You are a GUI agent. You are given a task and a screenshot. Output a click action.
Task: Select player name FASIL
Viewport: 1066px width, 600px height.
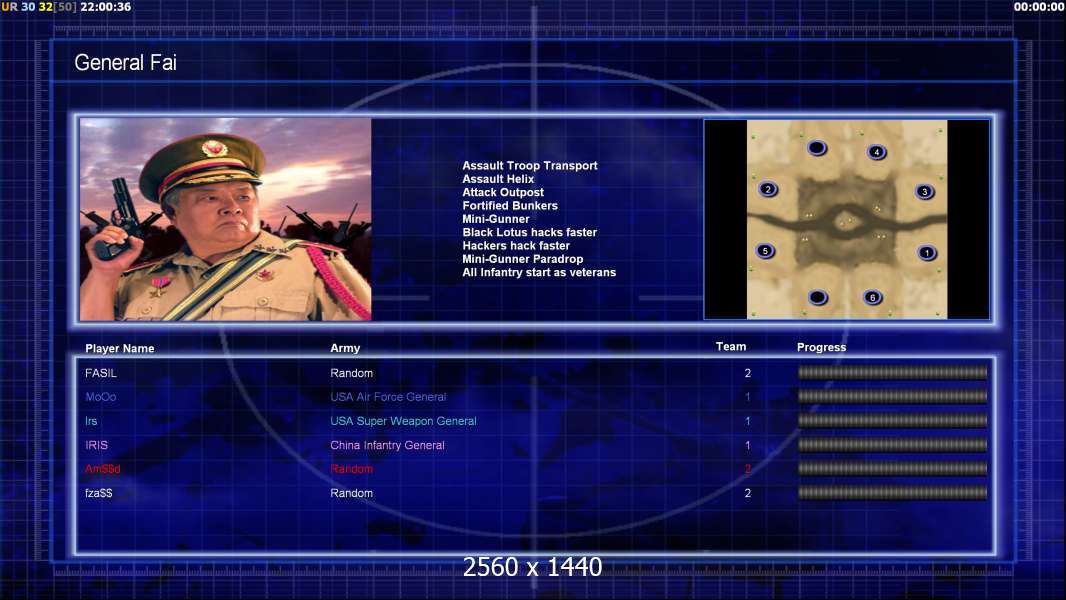pos(101,373)
